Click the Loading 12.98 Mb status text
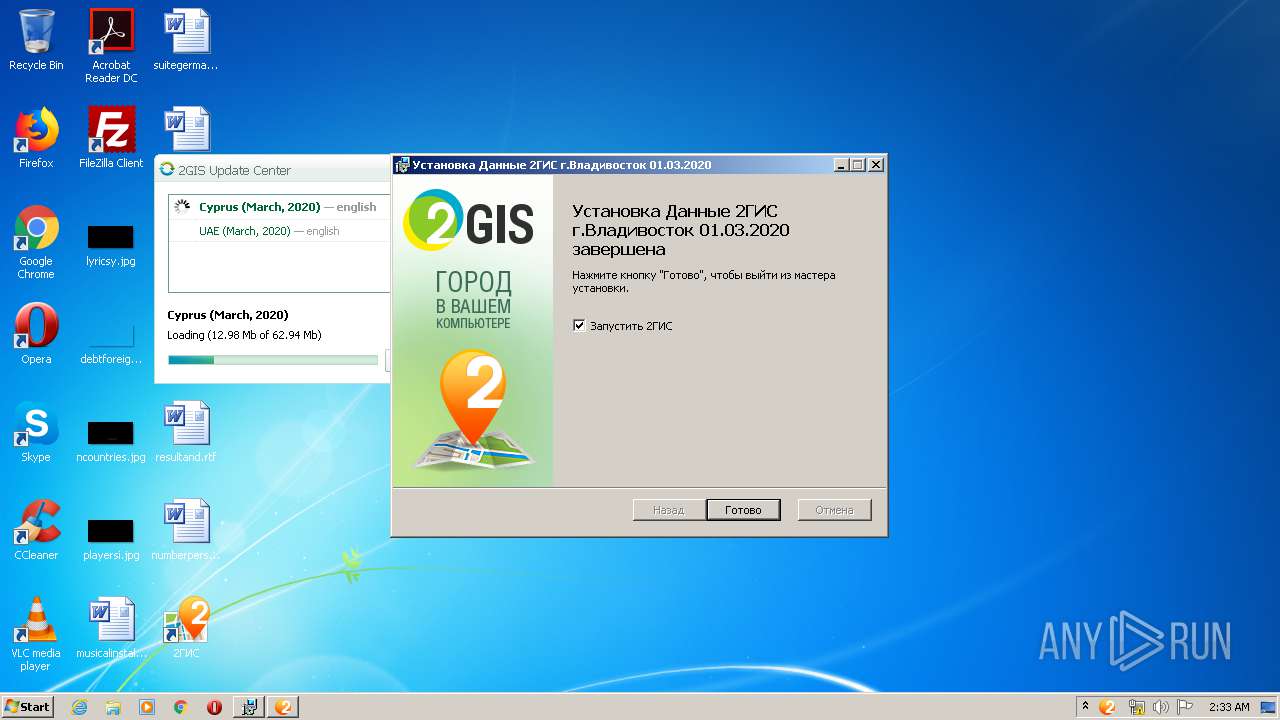This screenshot has height=720, width=1280. pos(245,335)
